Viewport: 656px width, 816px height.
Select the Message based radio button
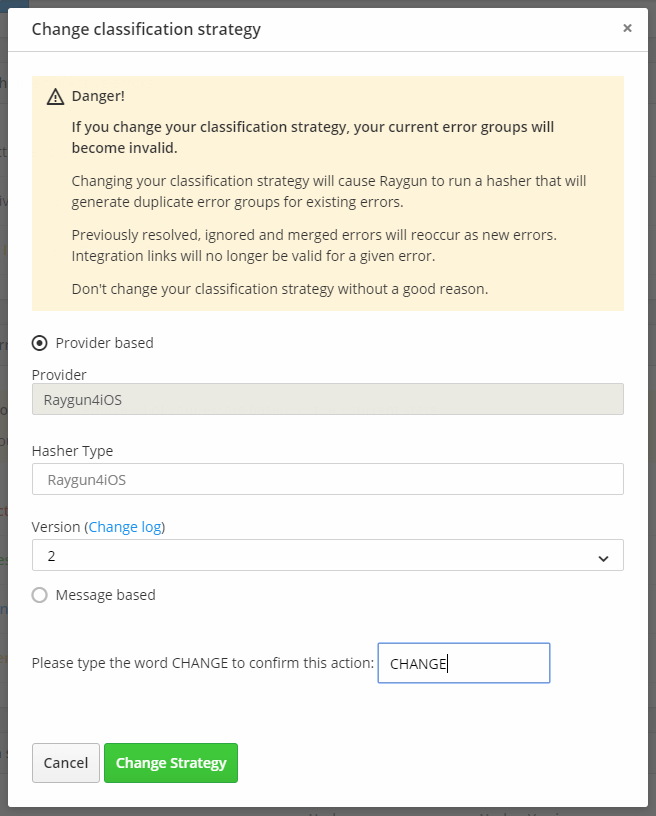(39, 594)
